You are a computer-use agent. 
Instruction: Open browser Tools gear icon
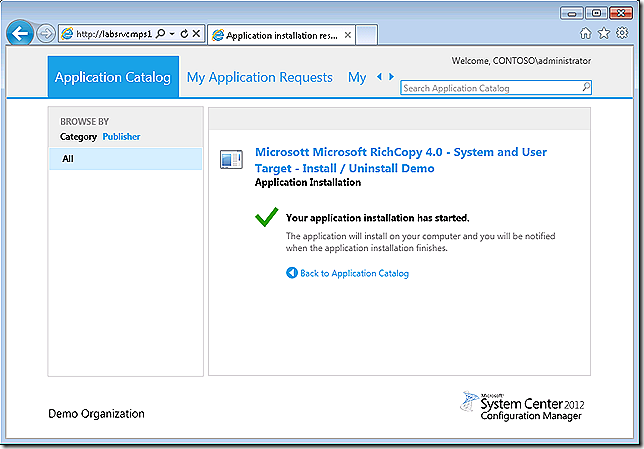622,33
